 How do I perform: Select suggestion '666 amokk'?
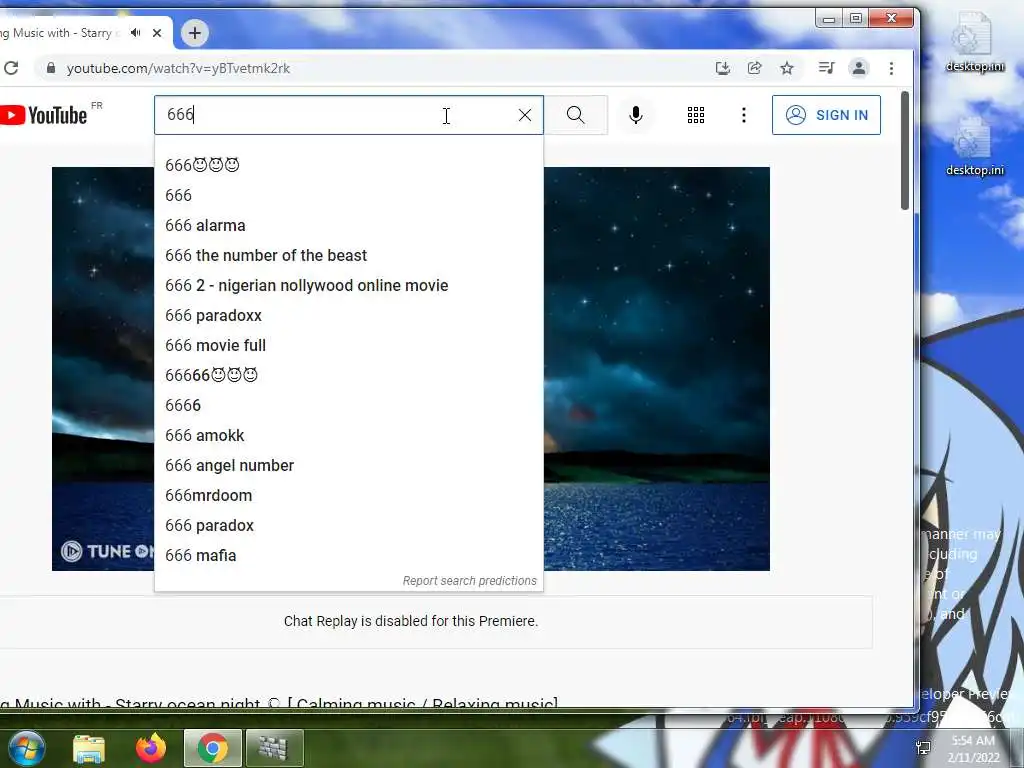pyautogui.click(x=349, y=436)
